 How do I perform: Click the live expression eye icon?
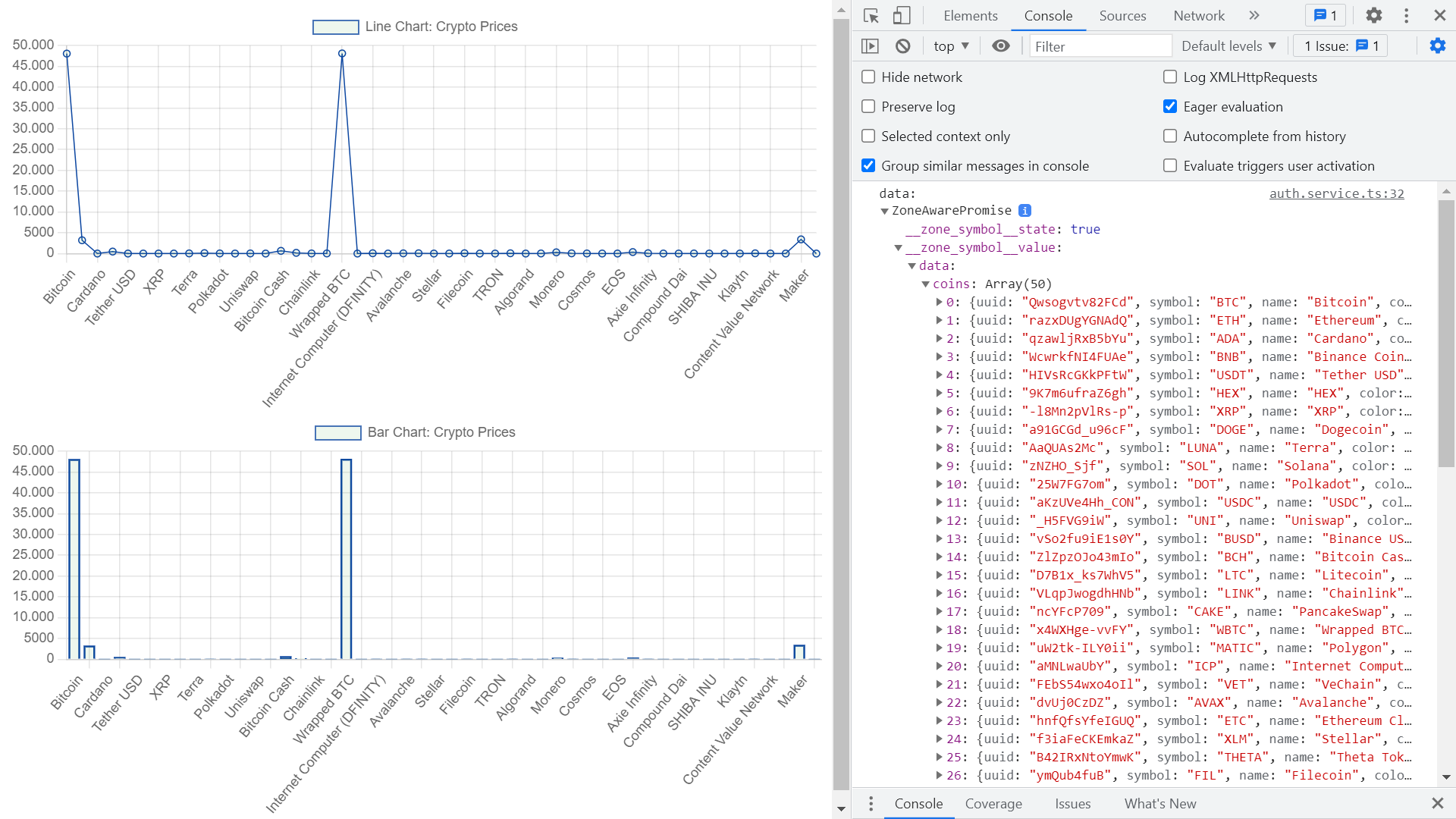pos(1001,46)
